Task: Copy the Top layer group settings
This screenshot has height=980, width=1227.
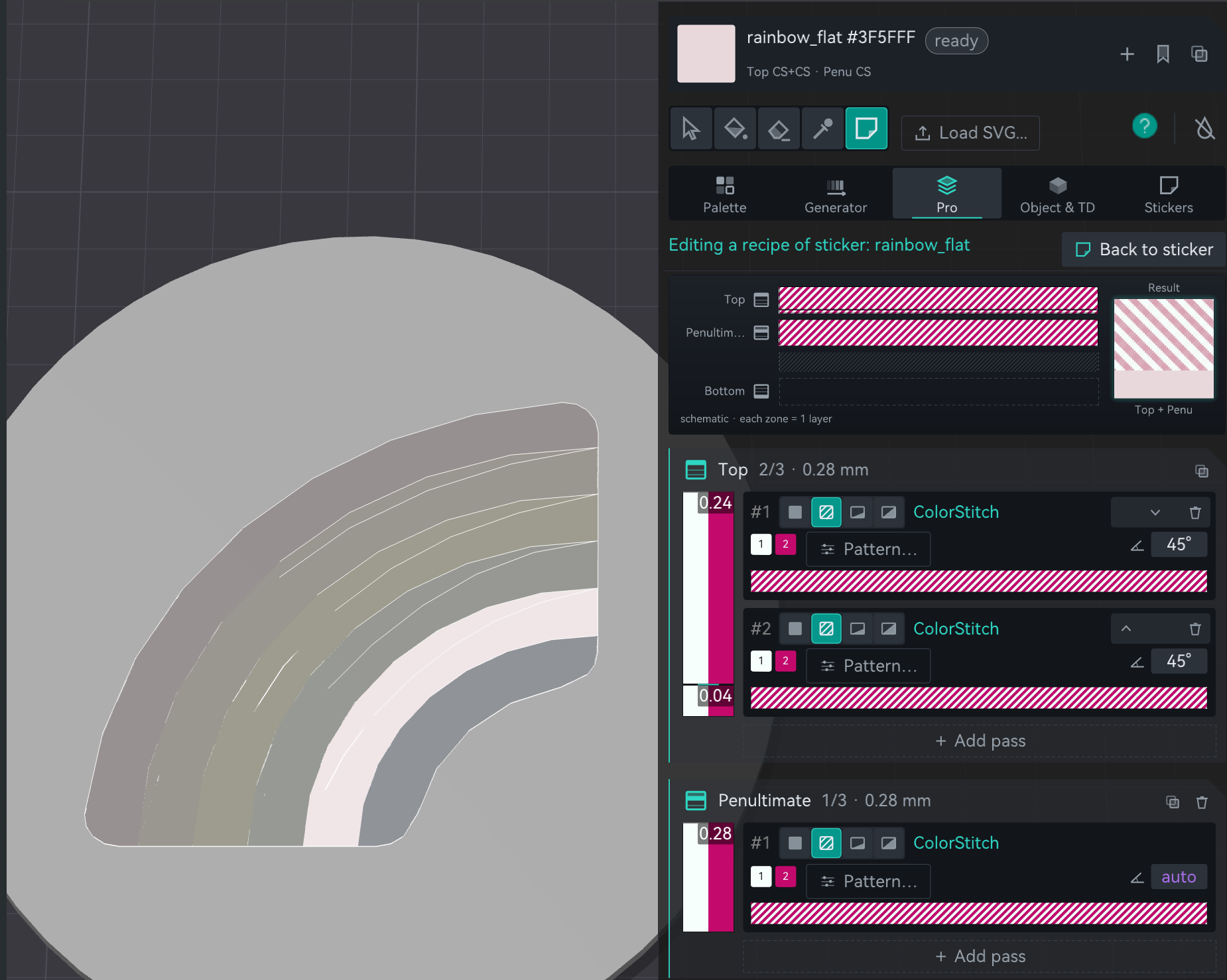Action: pyautogui.click(x=1201, y=471)
